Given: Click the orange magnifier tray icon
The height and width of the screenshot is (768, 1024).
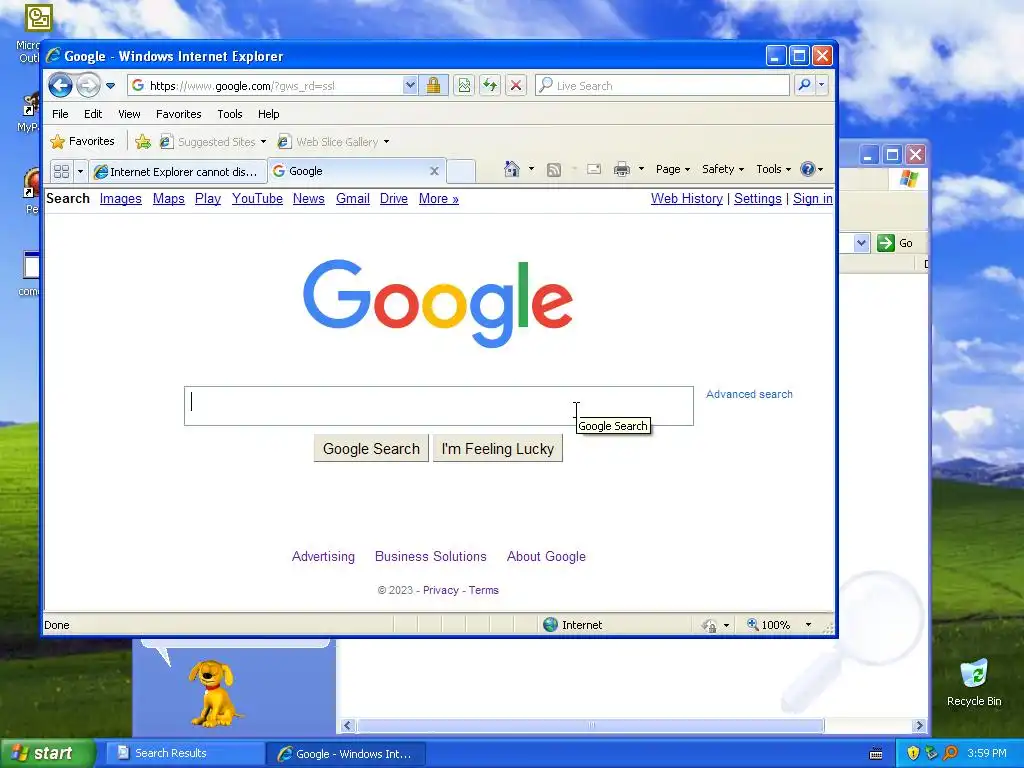Looking at the screenshot, I should [950, 753].
